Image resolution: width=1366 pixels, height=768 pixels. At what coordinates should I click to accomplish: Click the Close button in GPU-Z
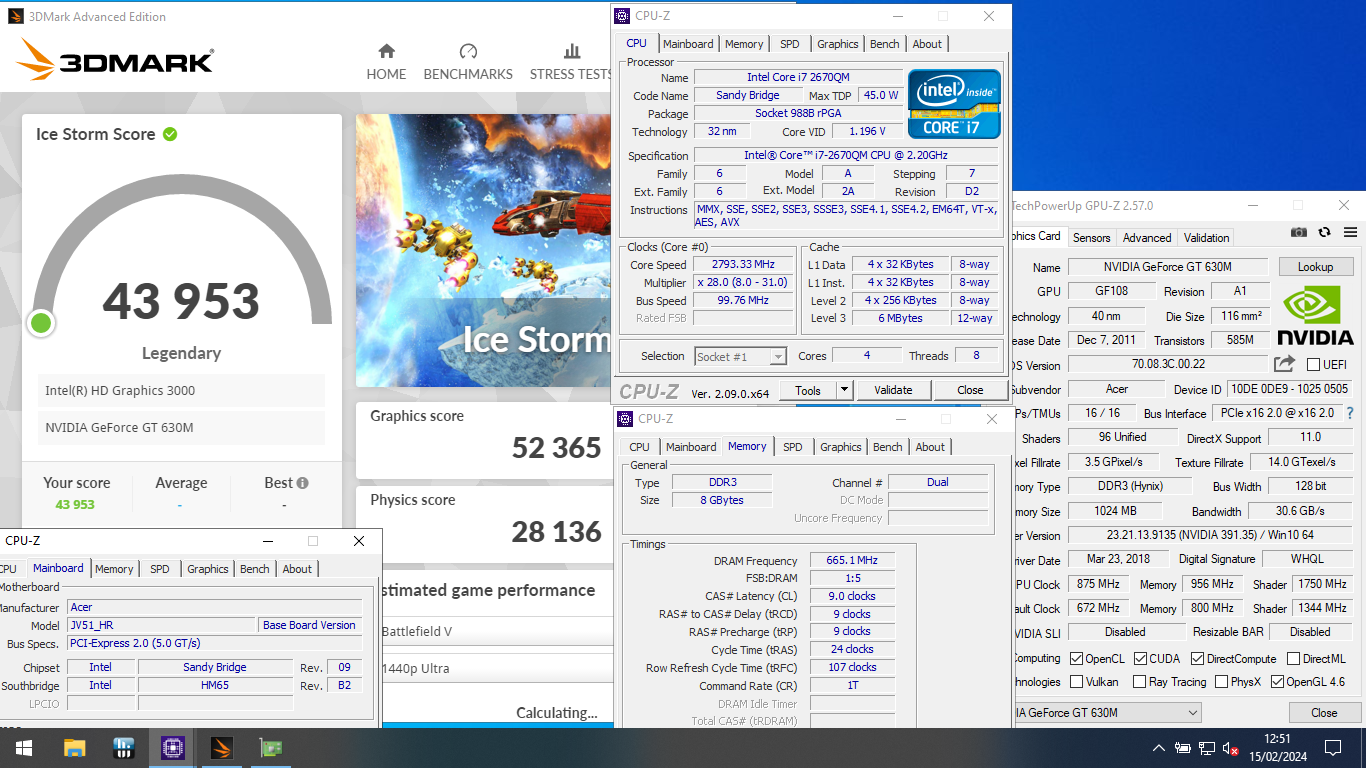1324,713
